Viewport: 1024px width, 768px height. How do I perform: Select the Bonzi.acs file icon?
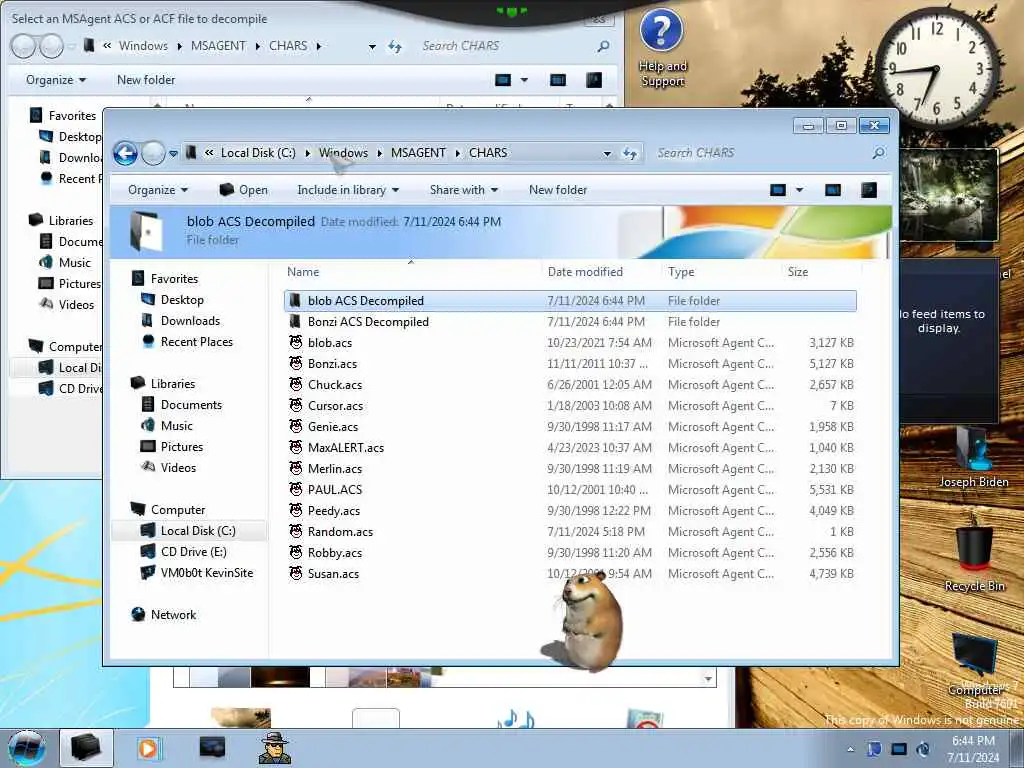(x=296, y=364)
